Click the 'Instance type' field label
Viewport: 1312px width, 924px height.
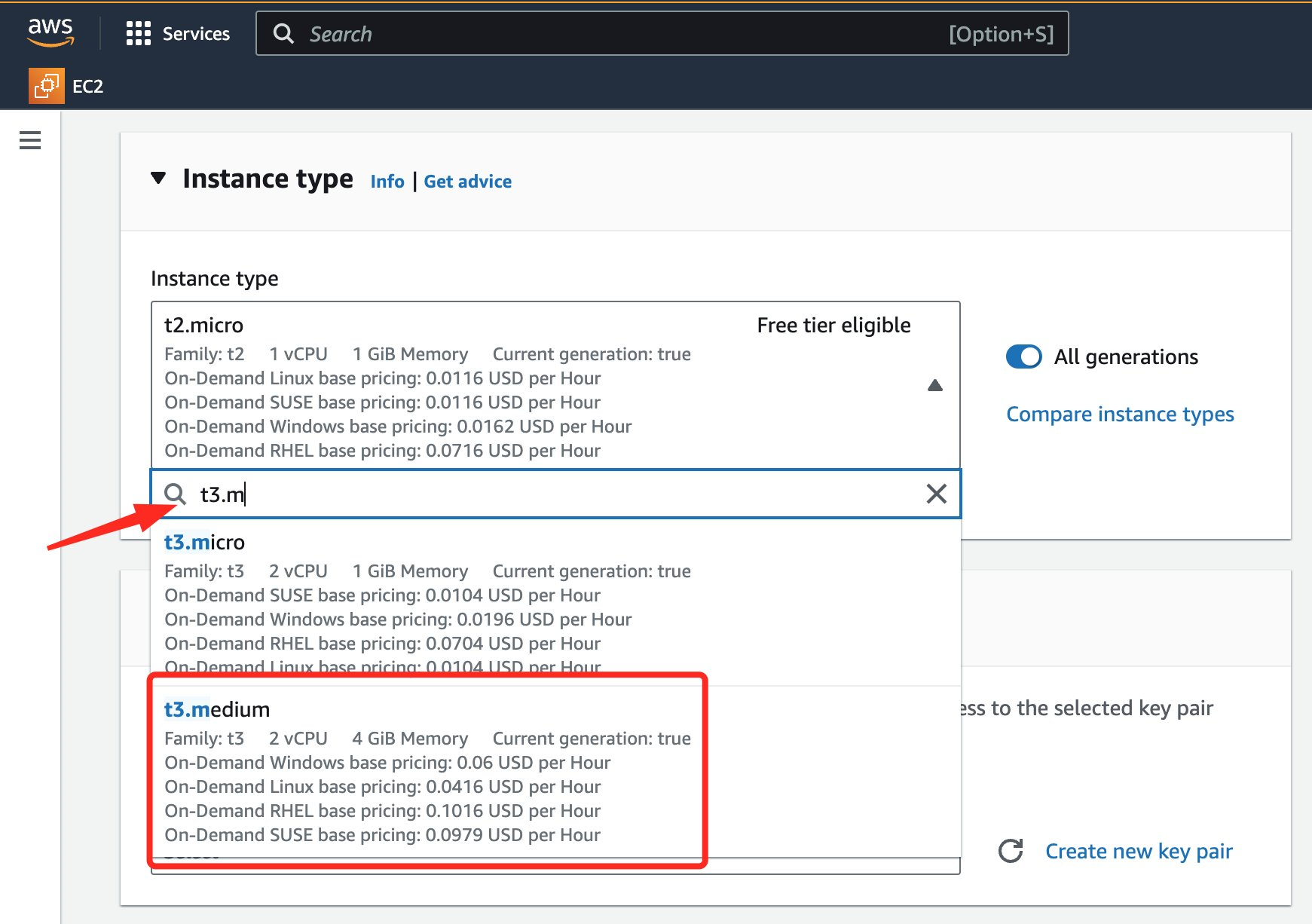[215, 279]
